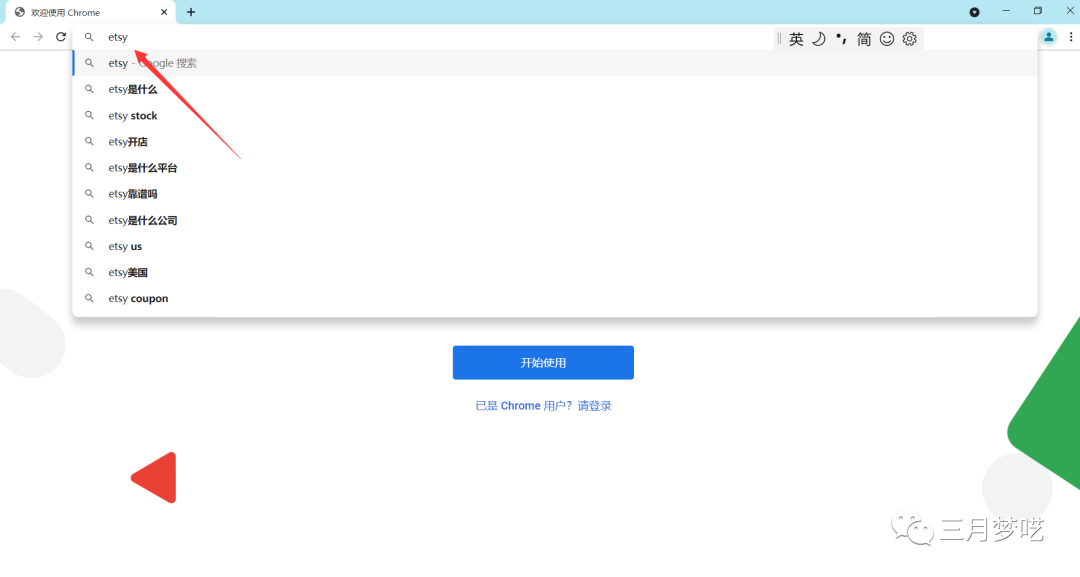Go forward using the forward arrow
Screen dimensions: 1080x577
[38, 37]
